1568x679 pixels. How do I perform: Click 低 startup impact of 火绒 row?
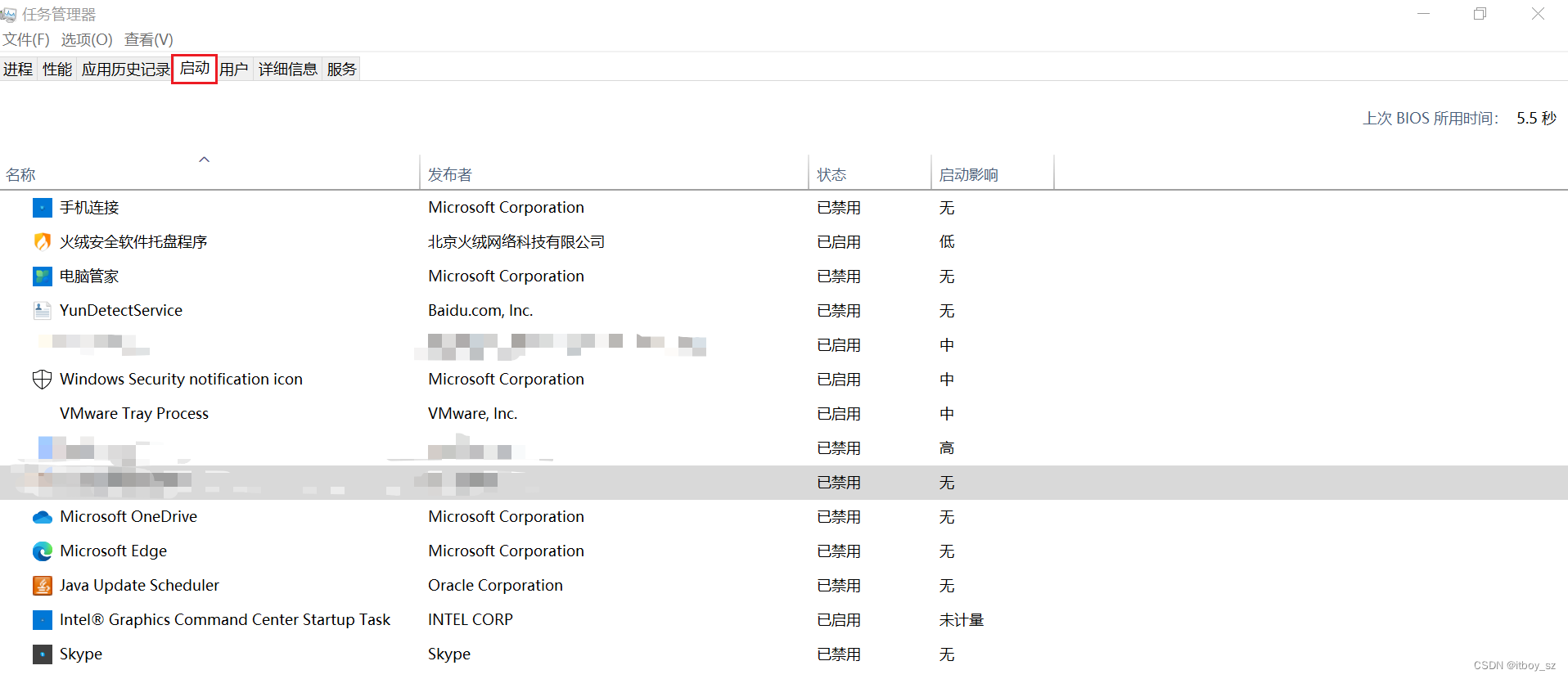pyautogui.click(x=947, y=242)
